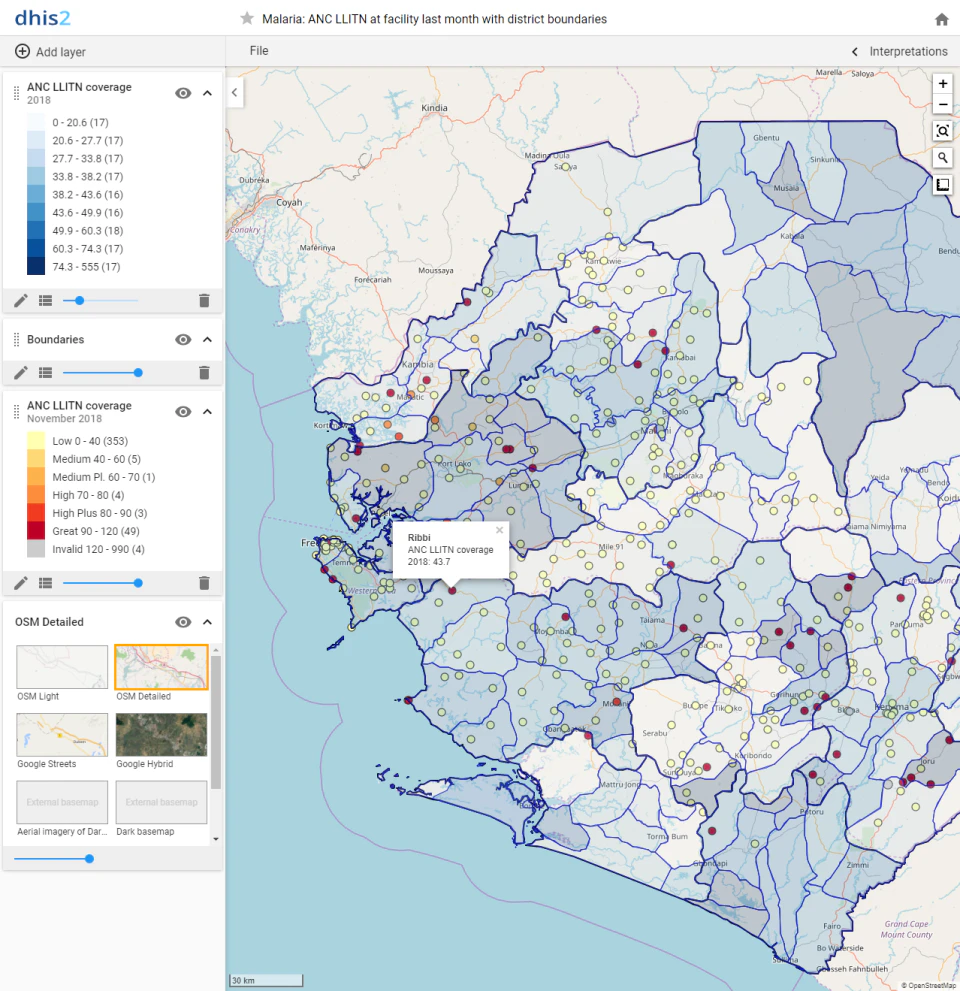960x991 pixels.
Task: Edit the Boundaries layer with the pencil icon
Action: [x=21, y=373]
